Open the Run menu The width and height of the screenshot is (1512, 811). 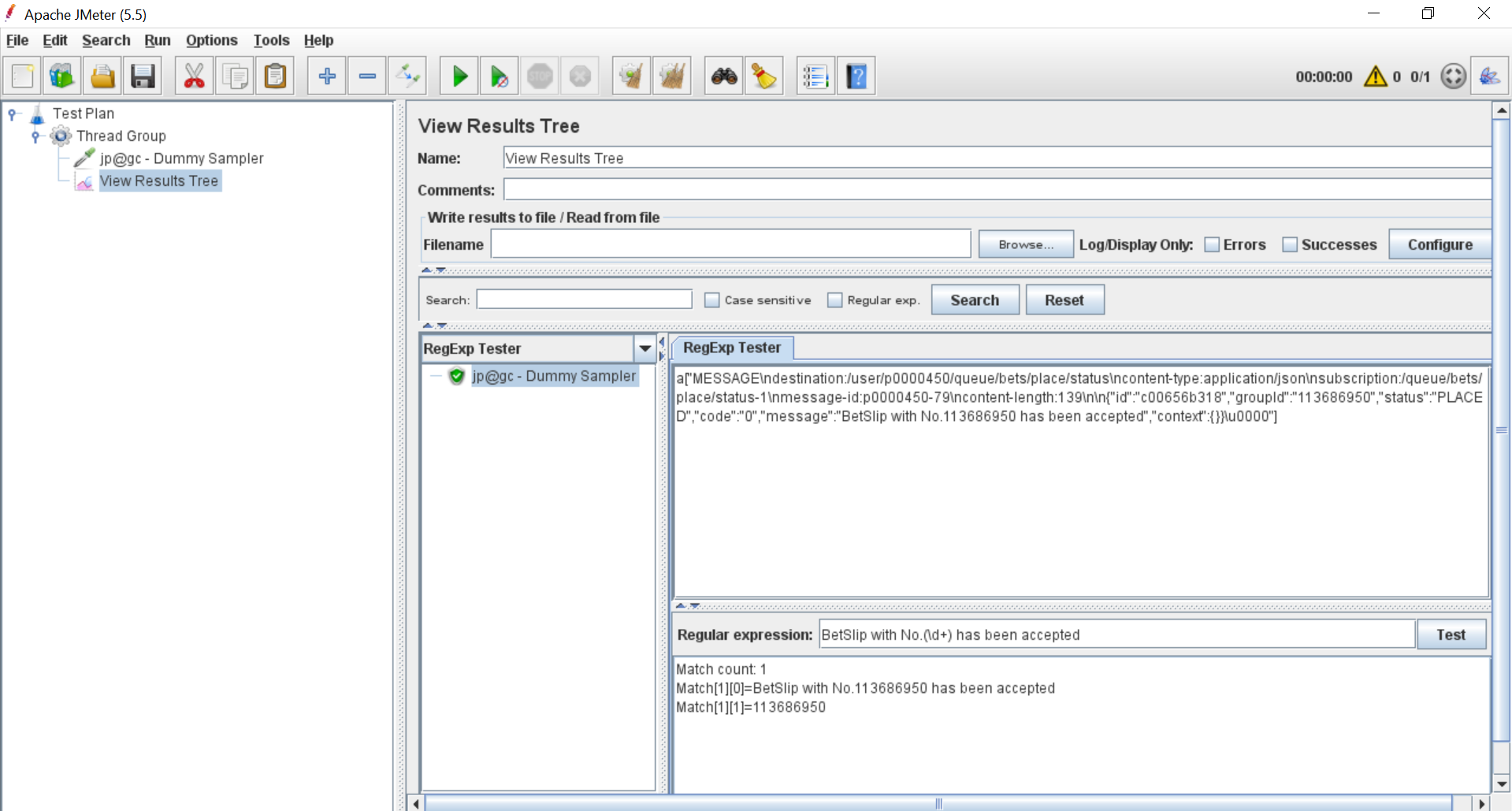(x=158, y=40)
